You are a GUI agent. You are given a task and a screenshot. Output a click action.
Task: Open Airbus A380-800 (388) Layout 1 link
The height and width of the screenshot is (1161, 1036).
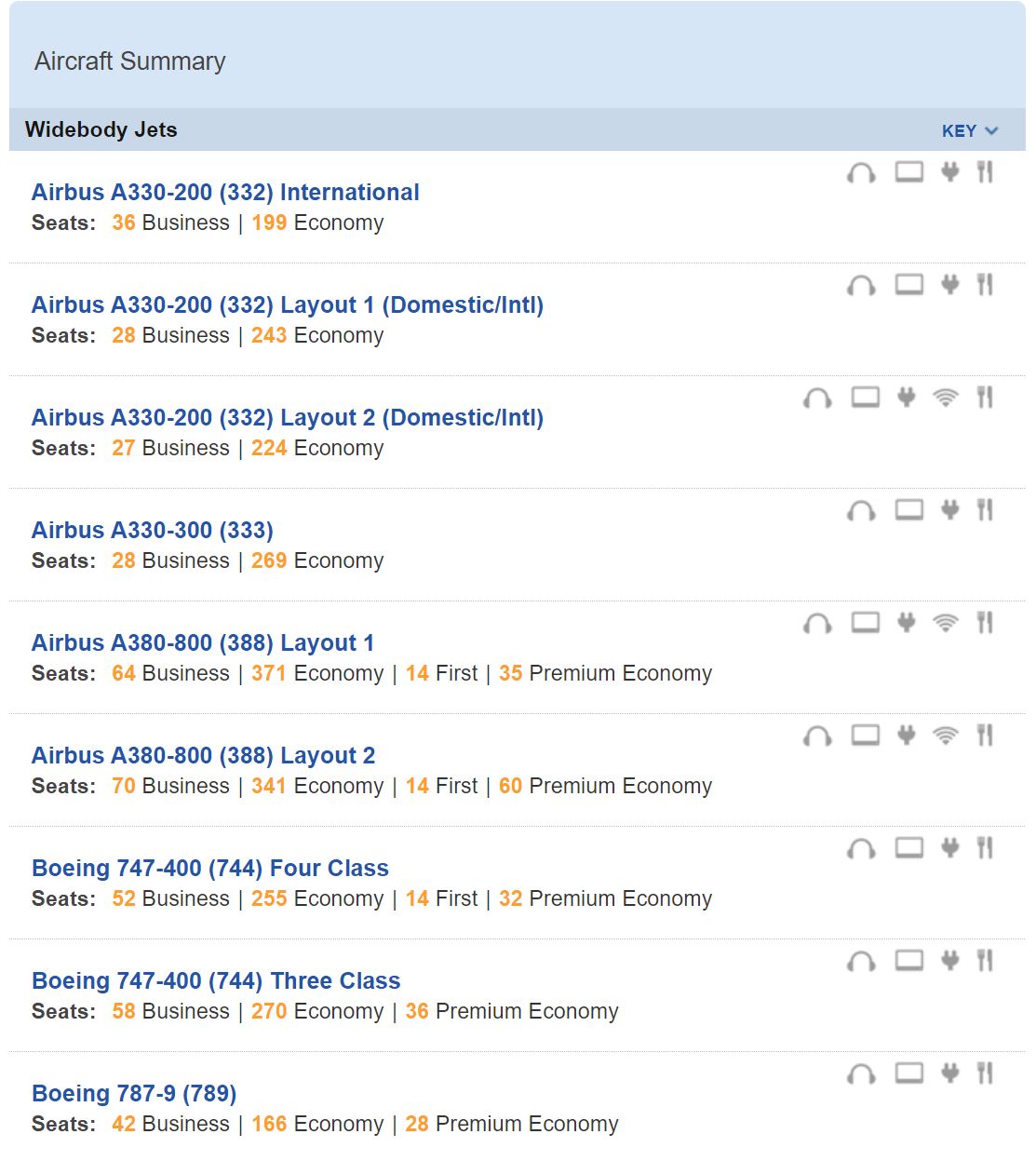point(203,642)
